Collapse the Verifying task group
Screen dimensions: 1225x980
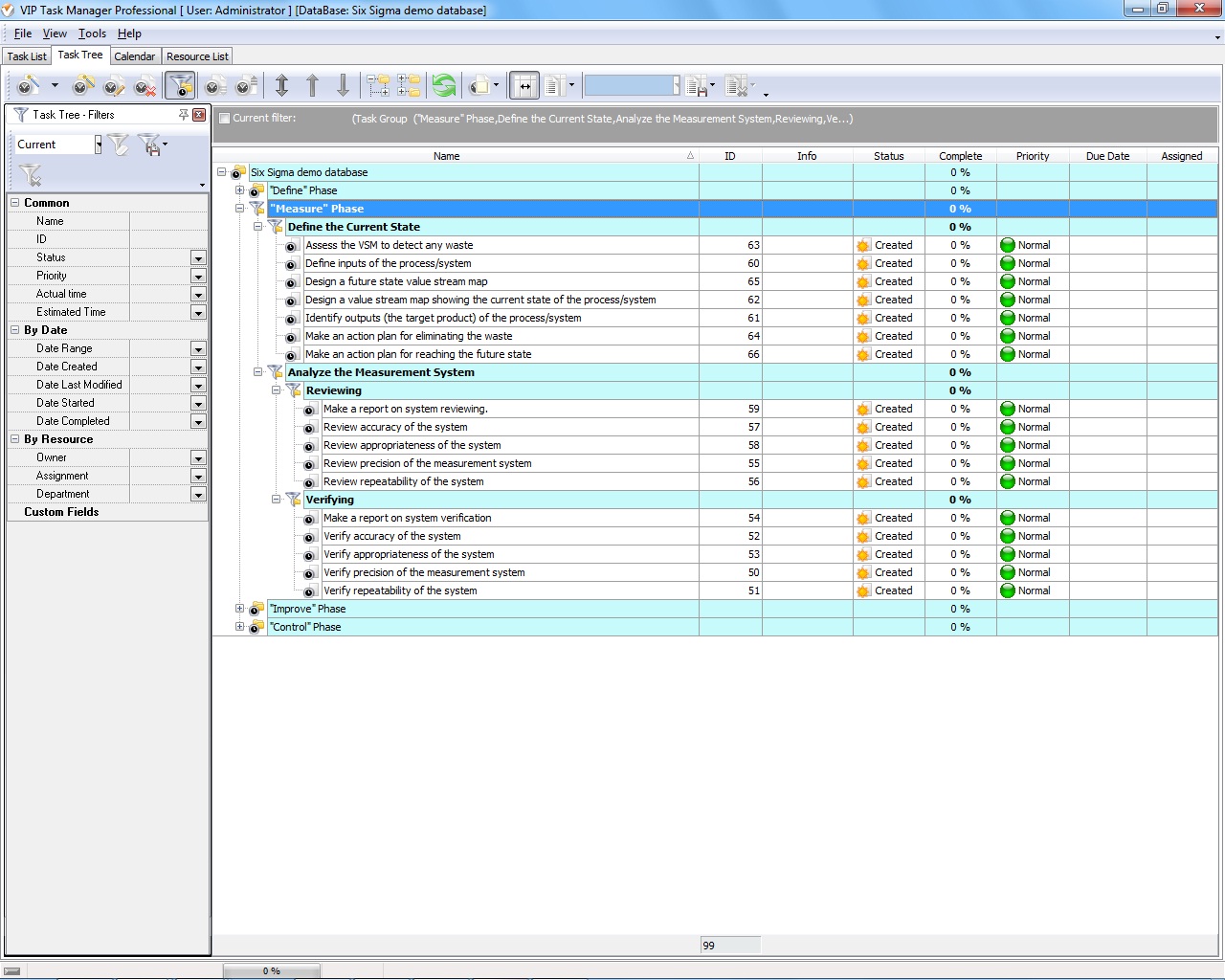click(x=276, y=500)
